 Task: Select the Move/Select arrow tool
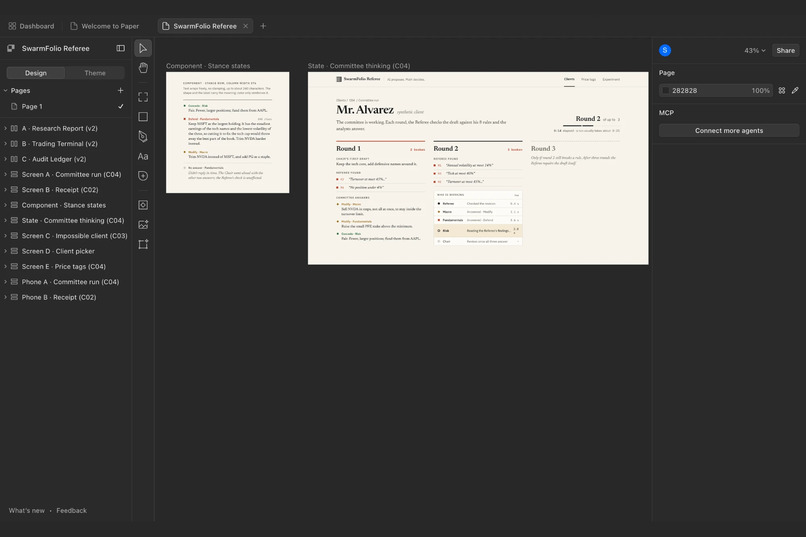[143, 48]
